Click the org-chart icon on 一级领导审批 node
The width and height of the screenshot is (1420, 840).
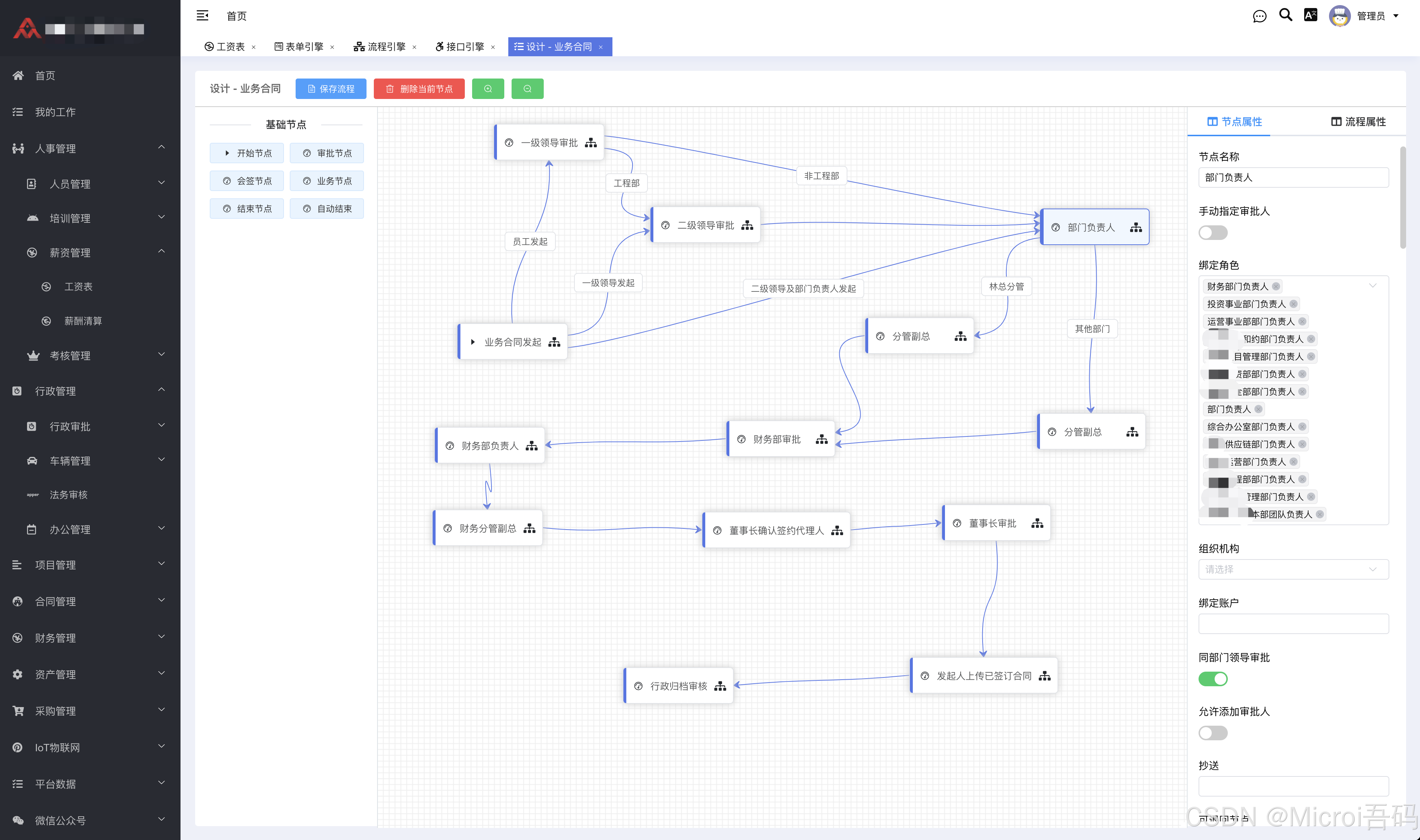tap(591, 143)
